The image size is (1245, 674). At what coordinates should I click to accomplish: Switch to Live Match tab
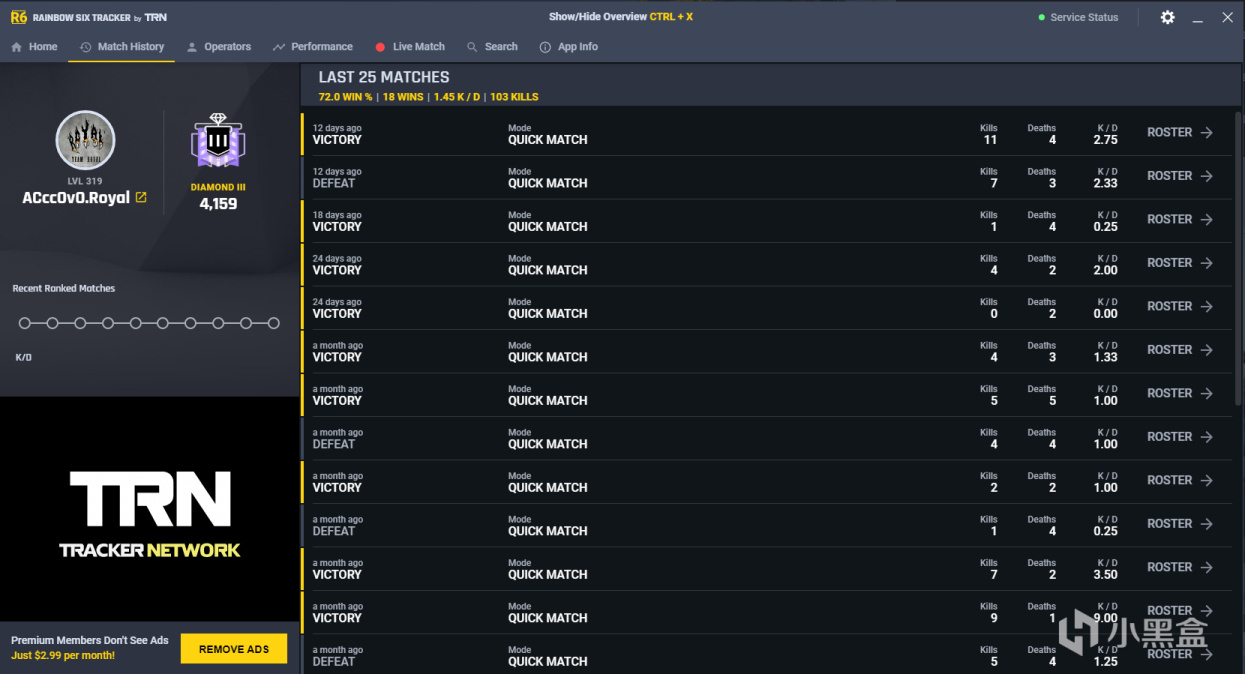click(410, 47)
